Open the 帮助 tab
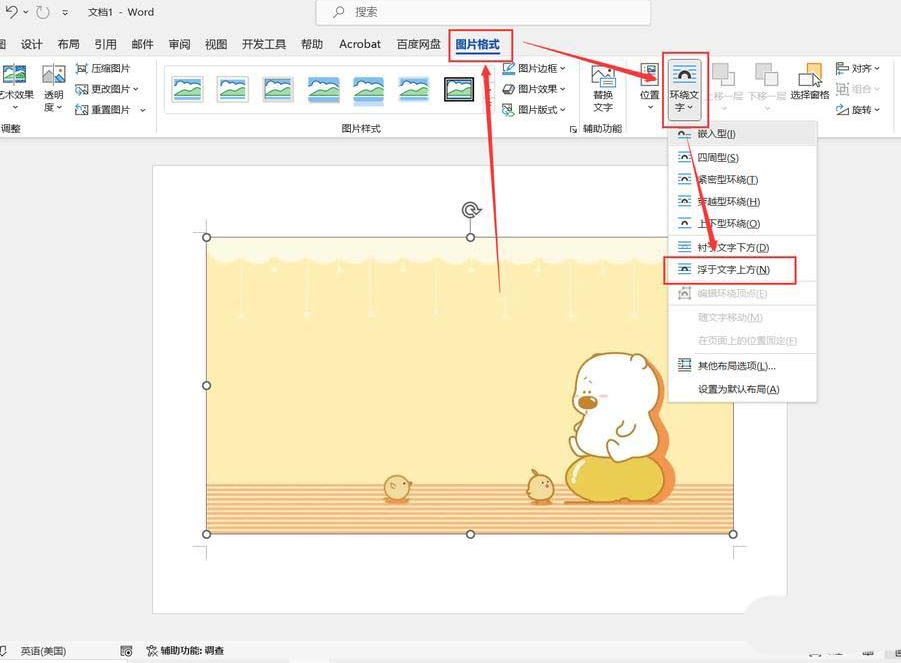 [x=312, y=44]
